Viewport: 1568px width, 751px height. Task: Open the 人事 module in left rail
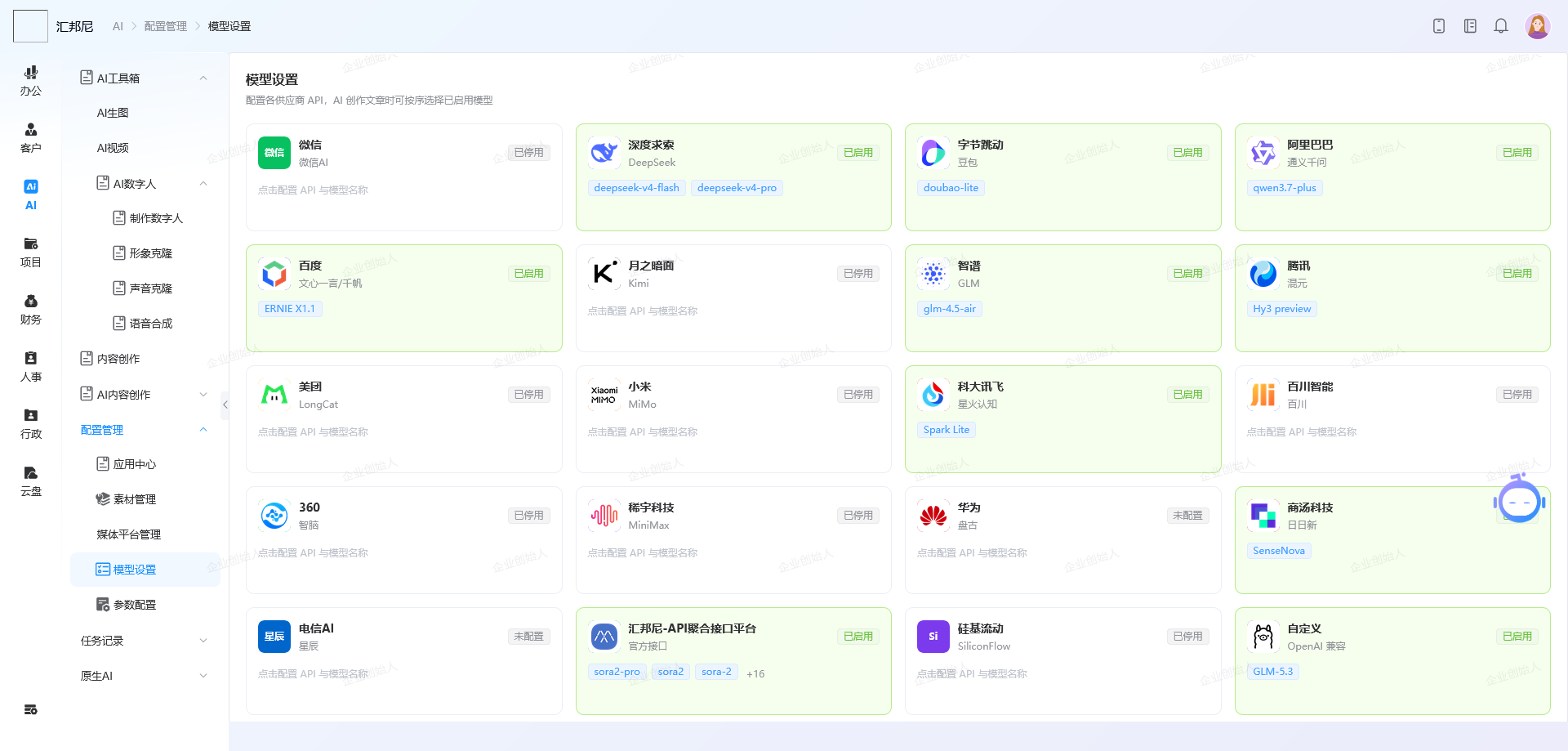(x=31, y=367)
